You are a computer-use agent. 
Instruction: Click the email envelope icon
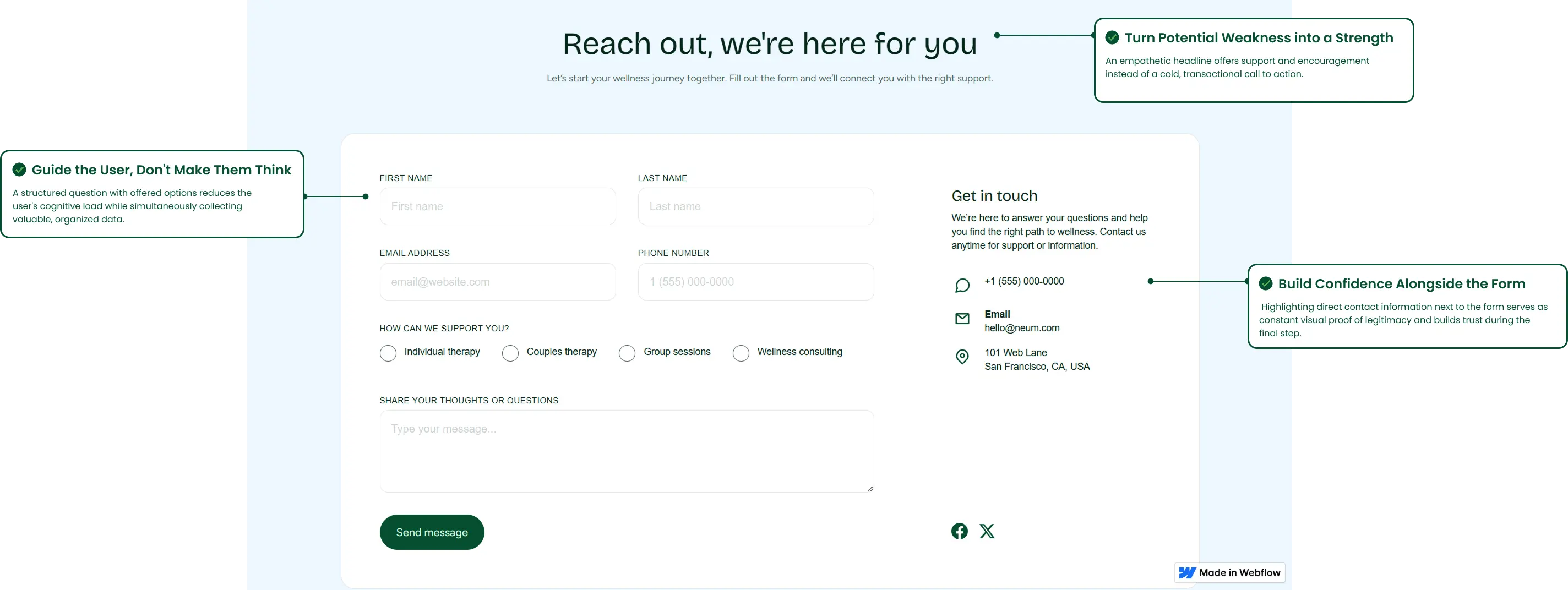tap(962, 318)
